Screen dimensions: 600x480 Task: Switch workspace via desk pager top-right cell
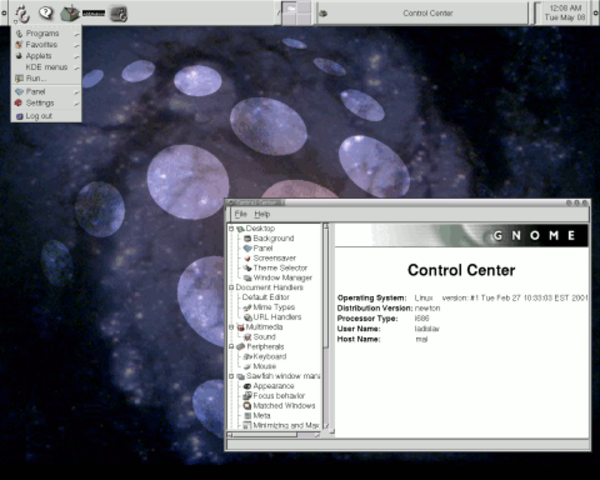(x=304, y=7)
